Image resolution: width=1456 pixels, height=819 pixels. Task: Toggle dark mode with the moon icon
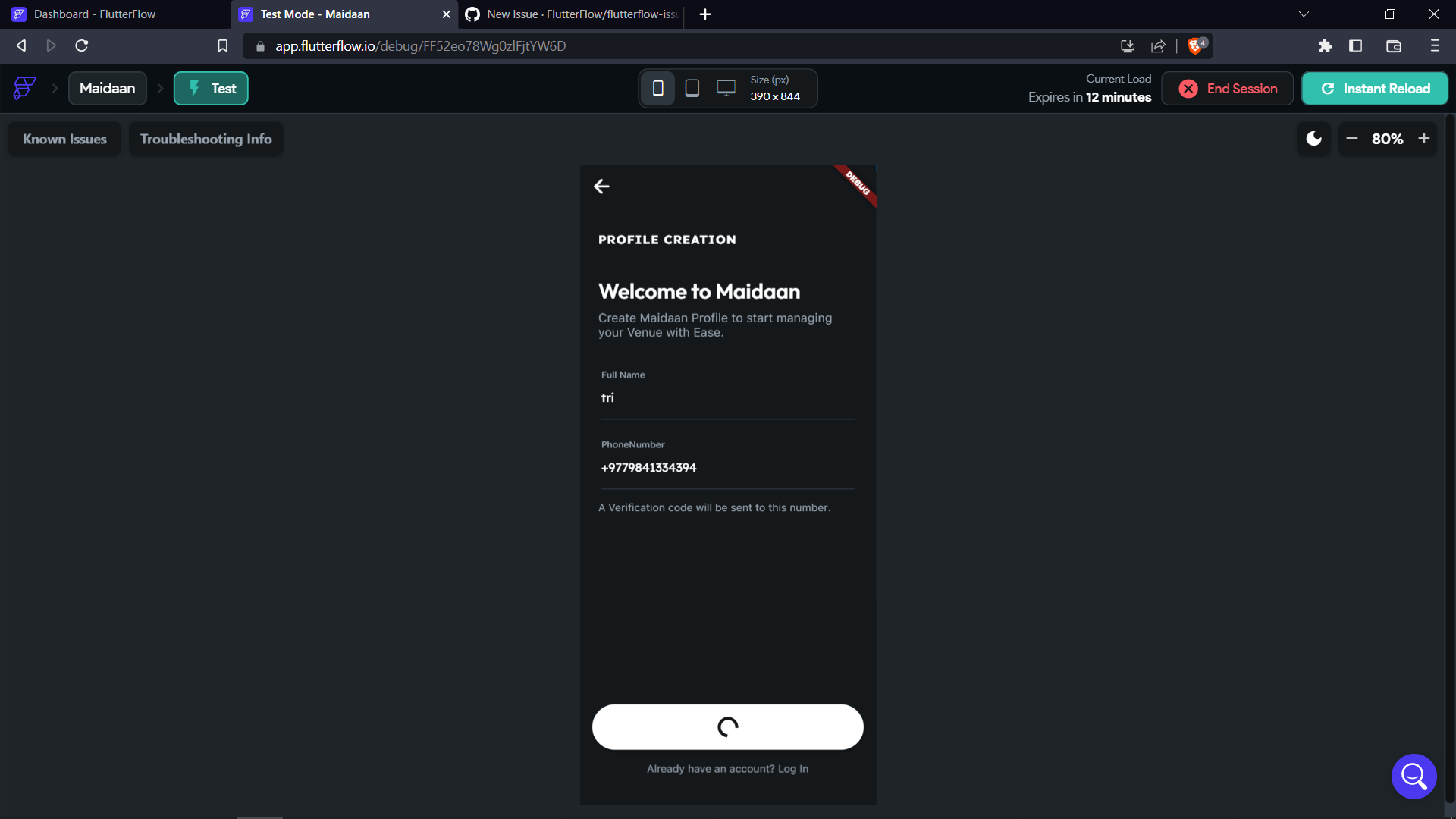1313,139
